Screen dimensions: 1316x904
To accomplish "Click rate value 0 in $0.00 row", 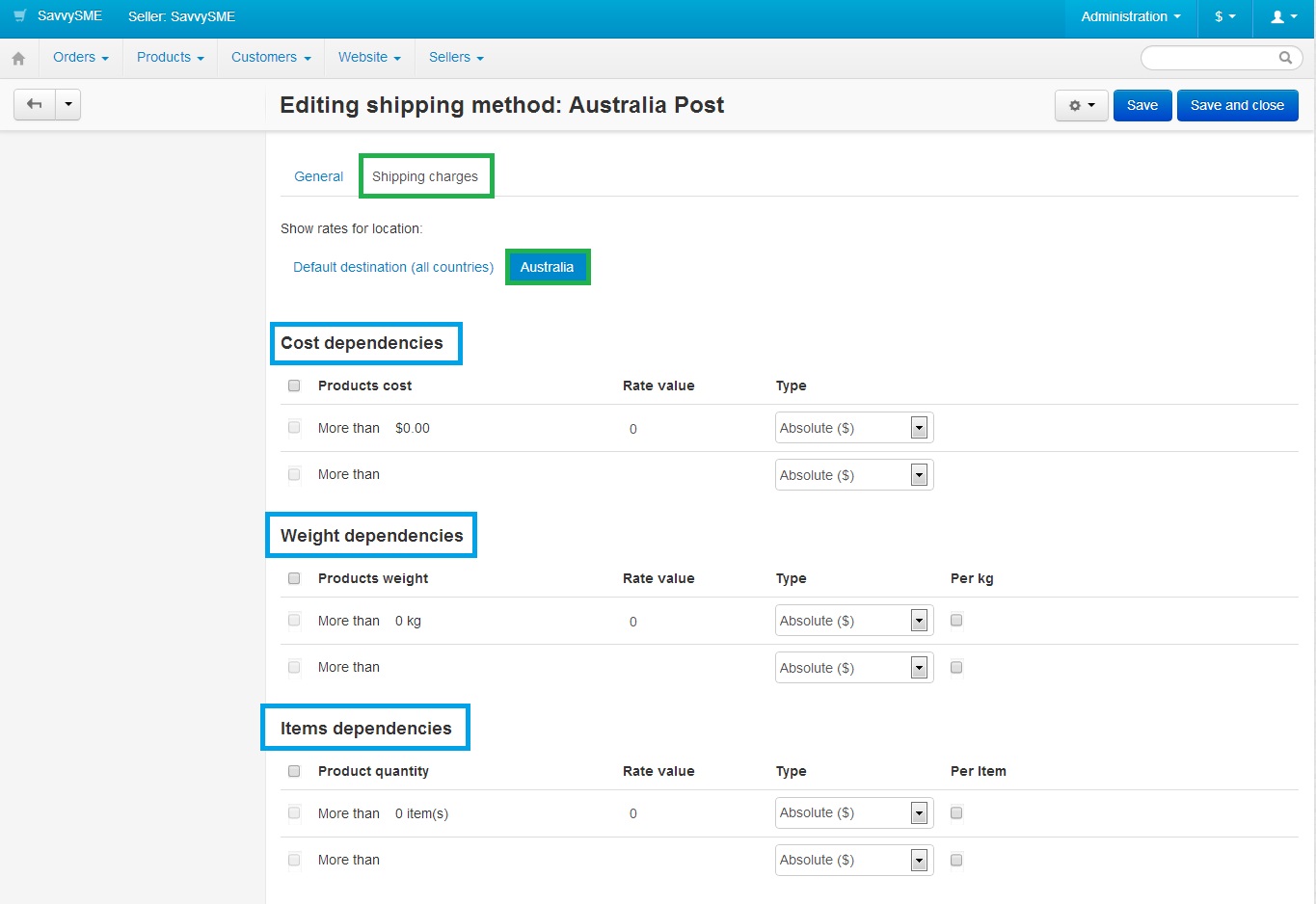I will point(633,429).
